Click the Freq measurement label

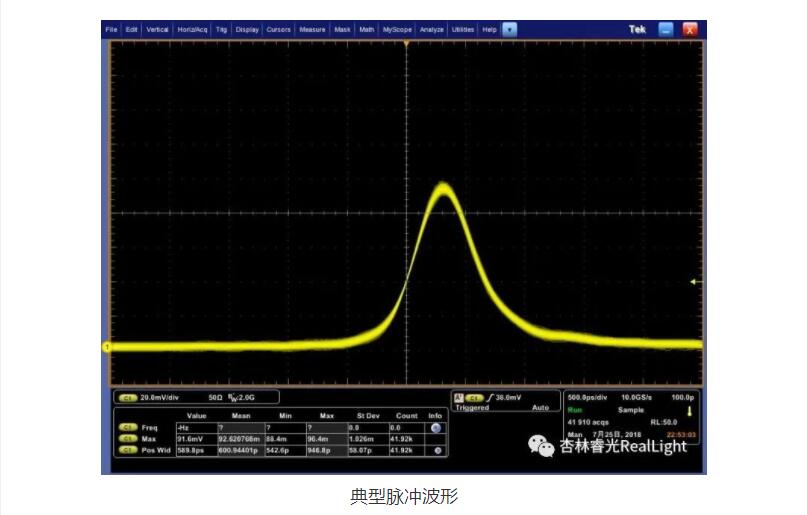pos(149,428)
